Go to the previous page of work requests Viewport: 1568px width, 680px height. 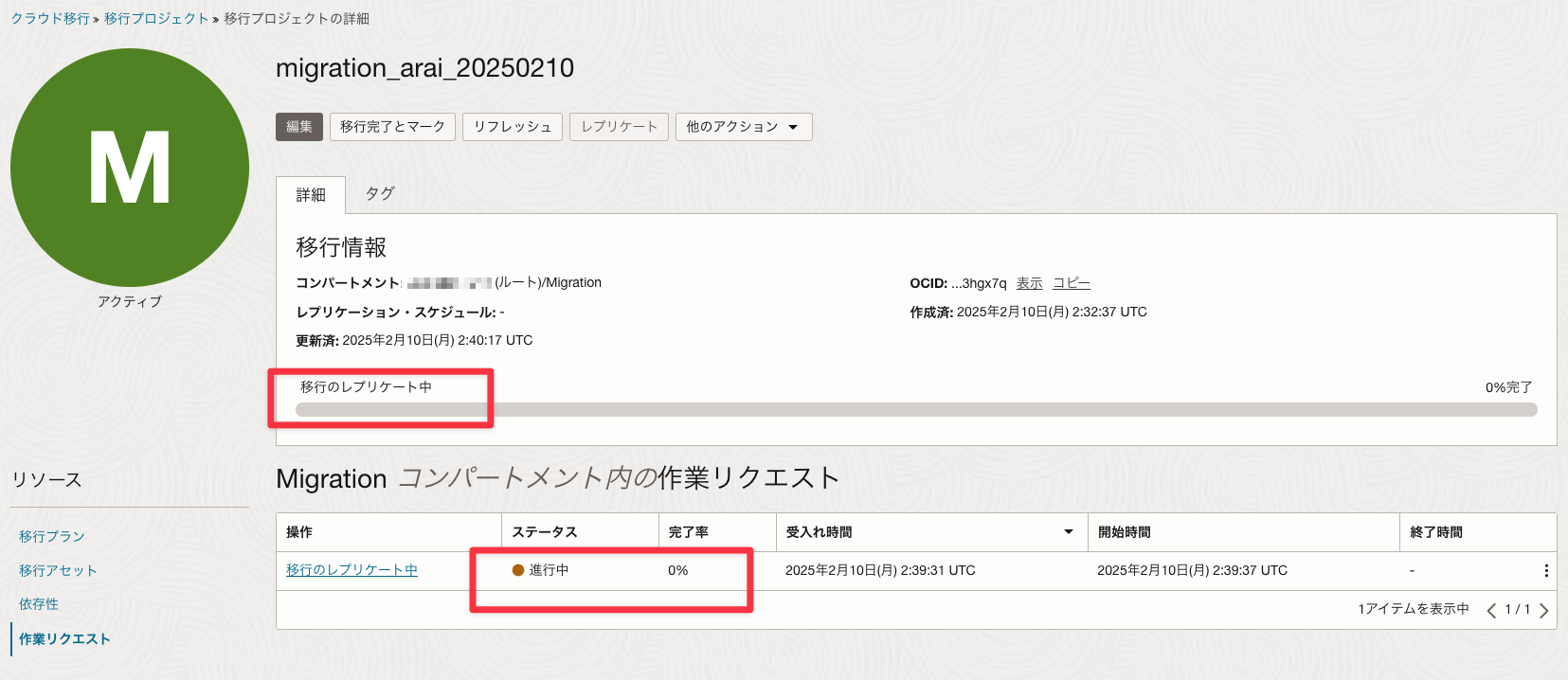1491,610
